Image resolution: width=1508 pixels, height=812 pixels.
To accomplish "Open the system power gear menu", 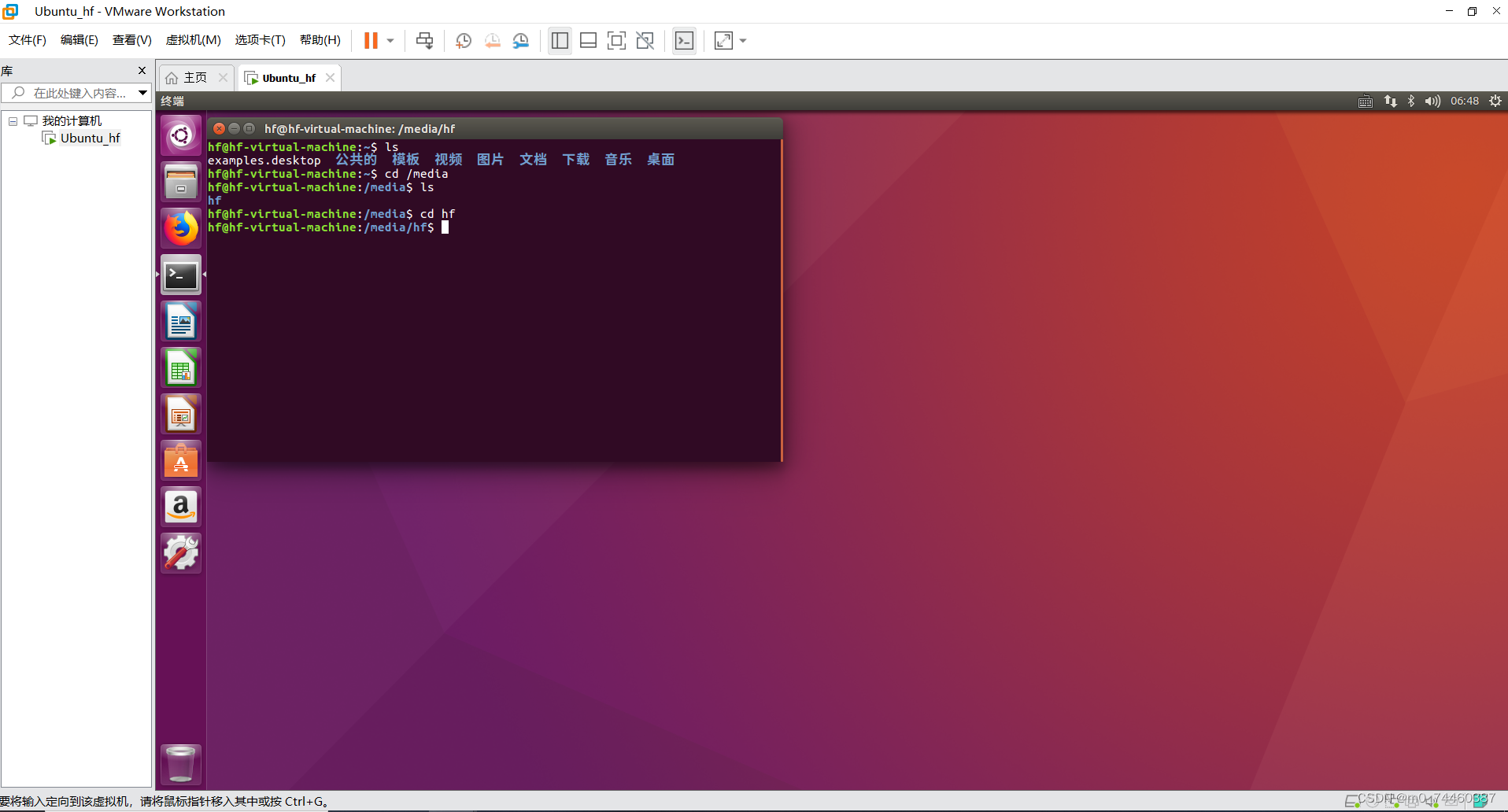I will click(x=1495, y=101).
